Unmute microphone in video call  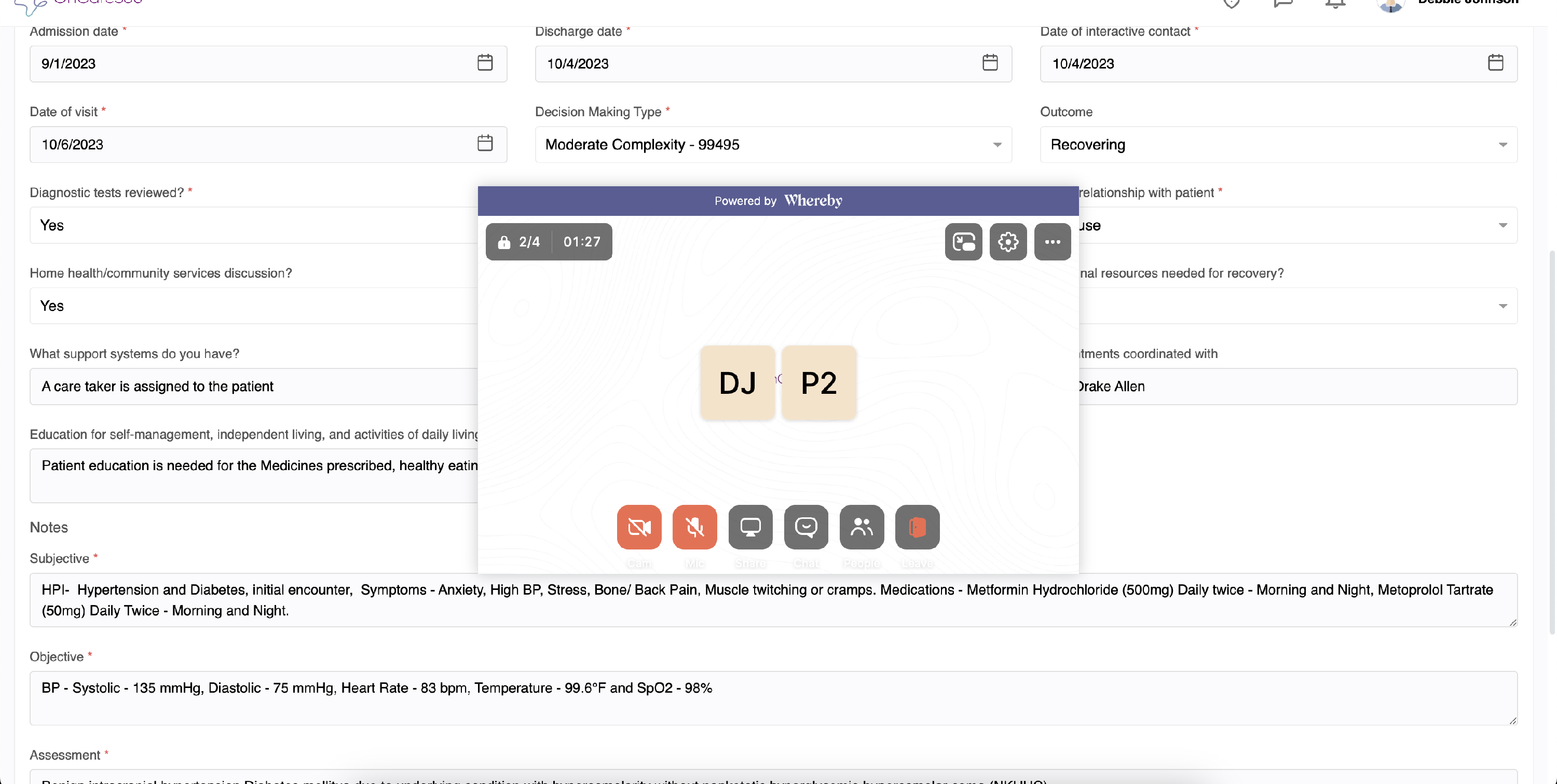point(694,527)
